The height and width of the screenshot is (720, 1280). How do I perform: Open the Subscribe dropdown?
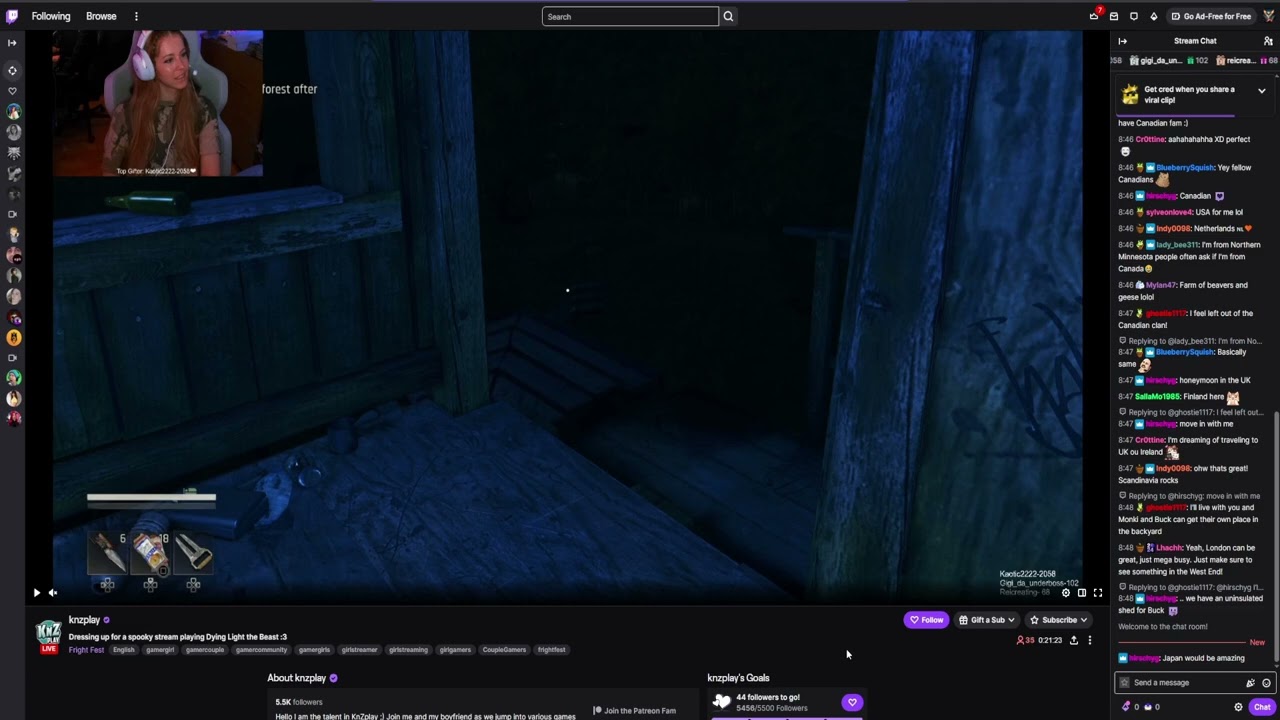coord(1058,620)
